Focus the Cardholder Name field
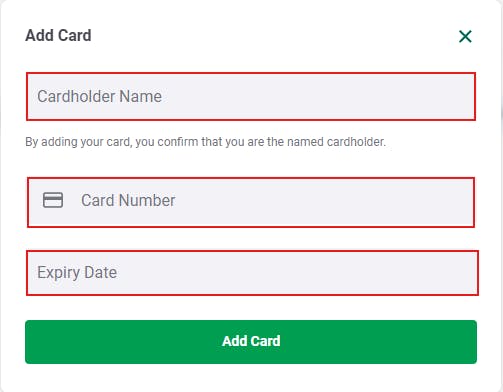 [x=251, y=96]
